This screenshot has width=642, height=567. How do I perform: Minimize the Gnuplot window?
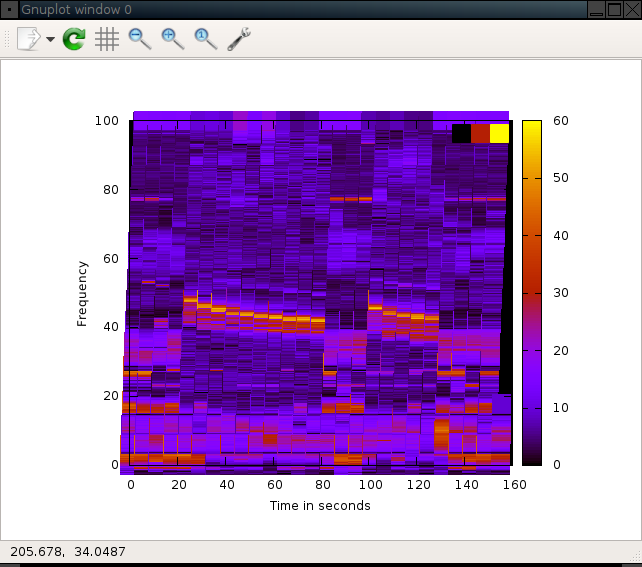pyautogui.click(x=596, y=9)
